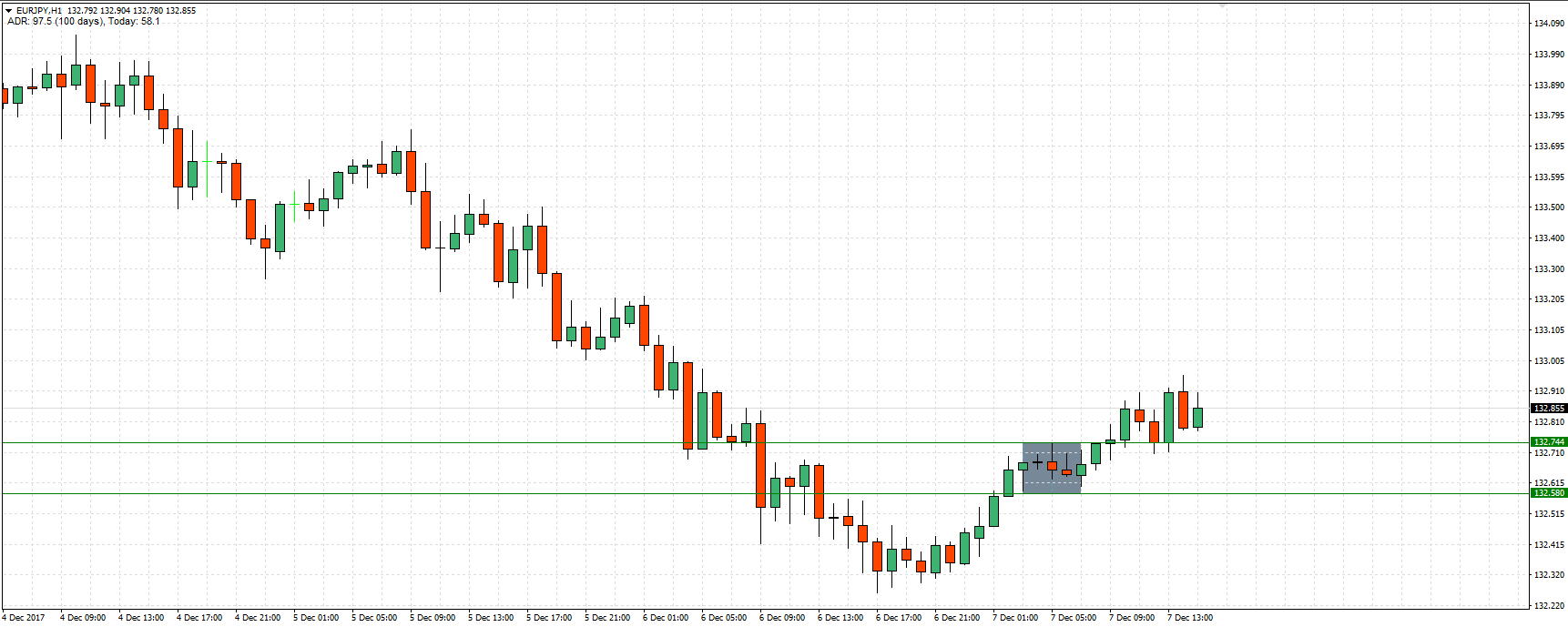Click the 133.595 price scale label
The width and height of the screenshot is (1568, 627).
click(x=1549, y=177)
